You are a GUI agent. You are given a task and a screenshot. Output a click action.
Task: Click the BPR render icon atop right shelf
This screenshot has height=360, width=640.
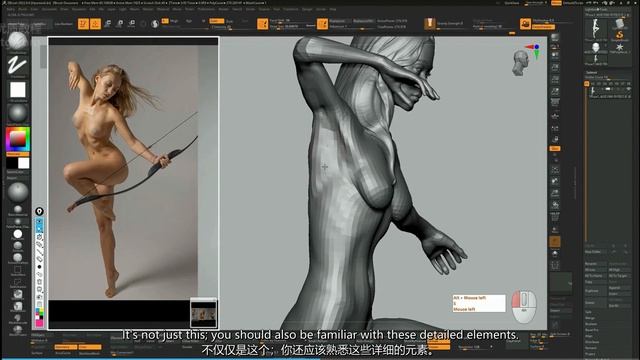tap(555, 38)
